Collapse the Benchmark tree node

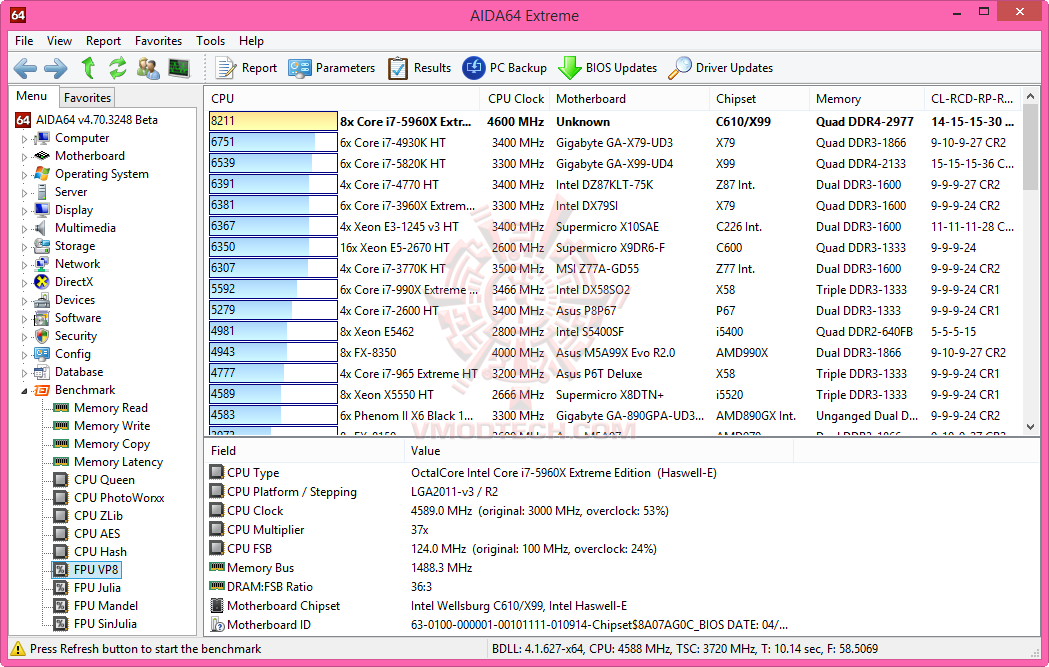pos(25,391)
